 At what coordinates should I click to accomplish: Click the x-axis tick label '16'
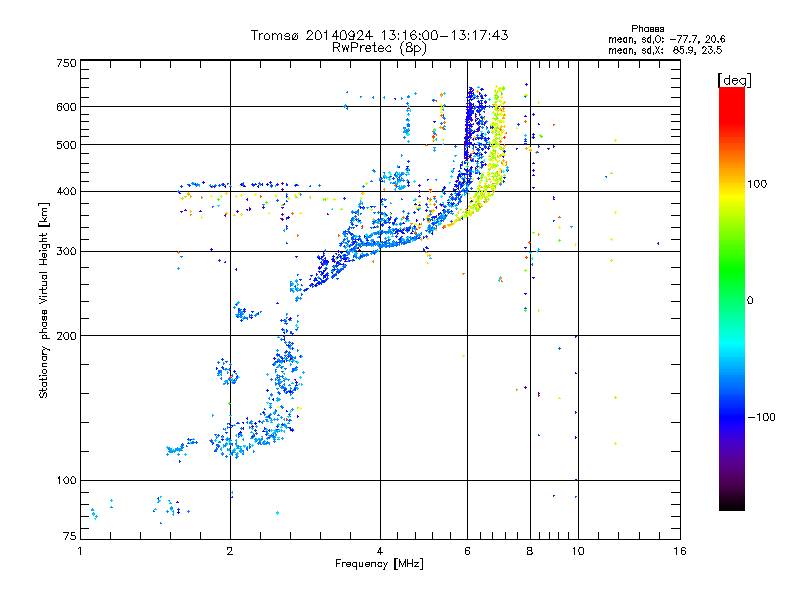coord(680,551)
